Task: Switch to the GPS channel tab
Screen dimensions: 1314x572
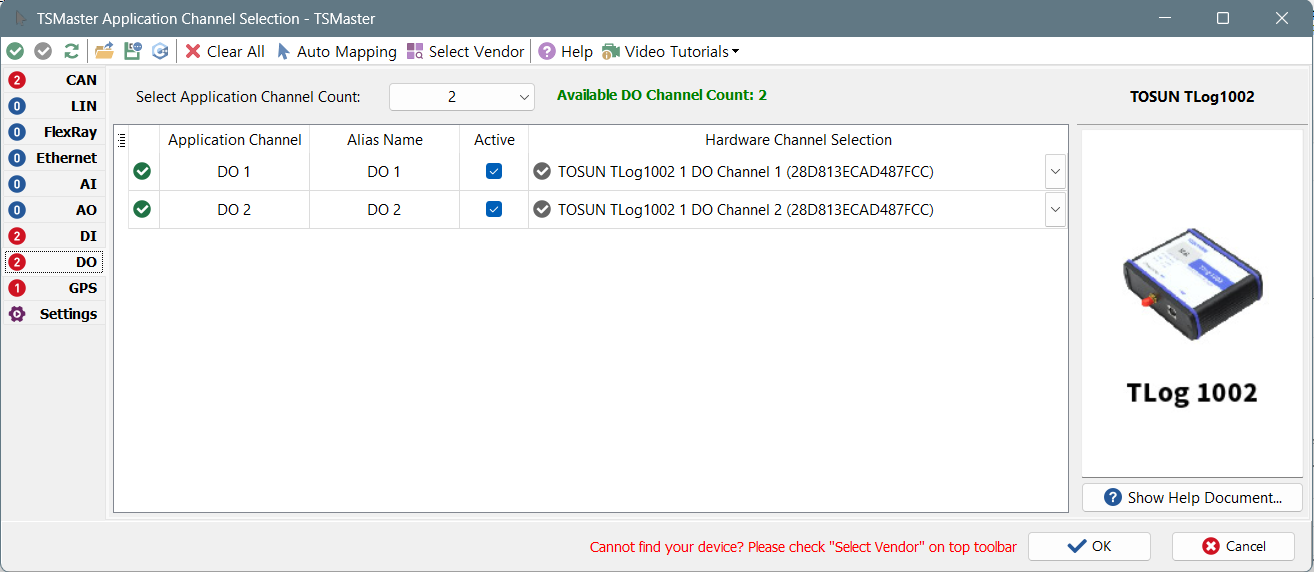Action: [54, 288]
